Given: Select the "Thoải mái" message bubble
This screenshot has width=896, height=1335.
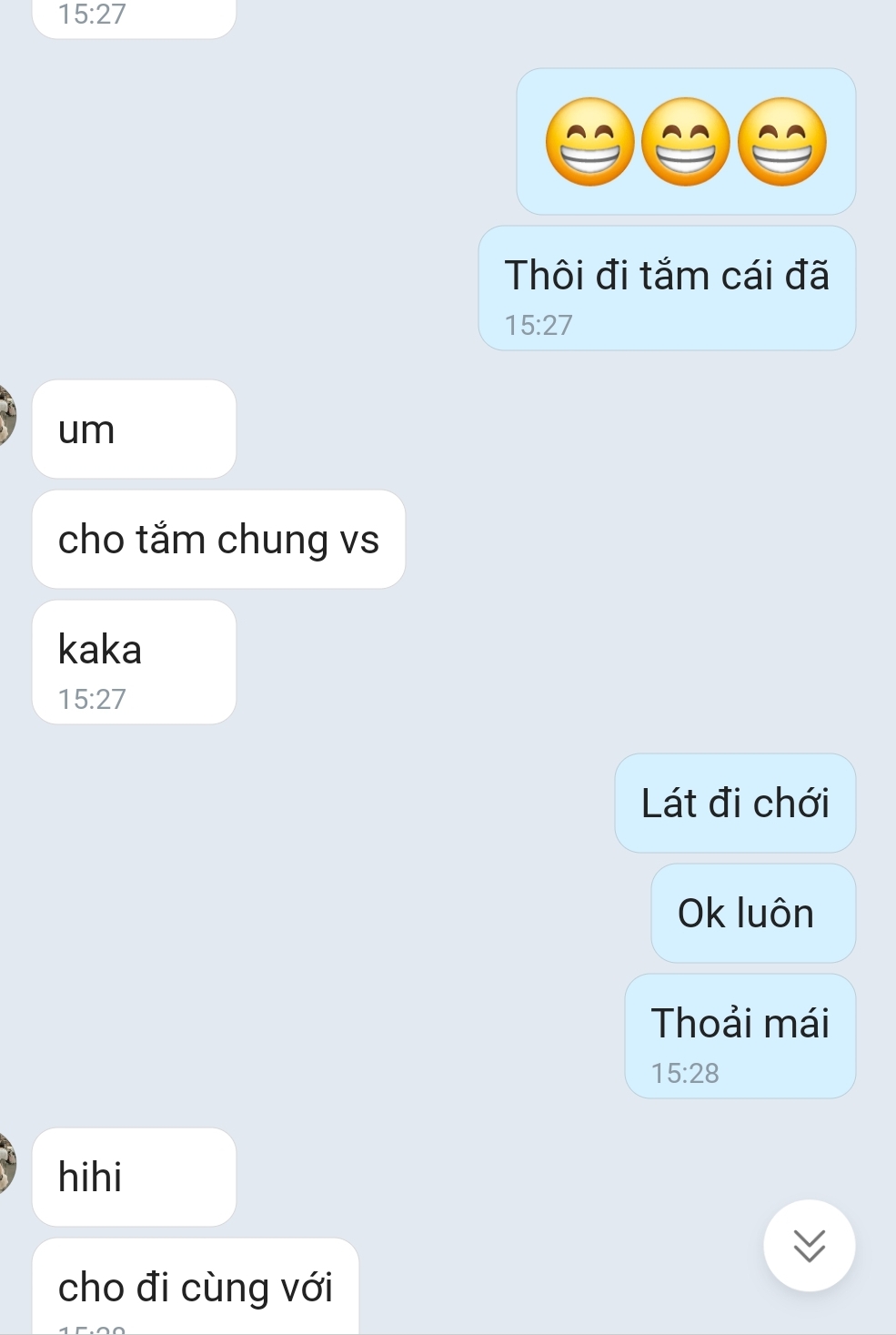Looking at the screenshot, I should 740,1036.
